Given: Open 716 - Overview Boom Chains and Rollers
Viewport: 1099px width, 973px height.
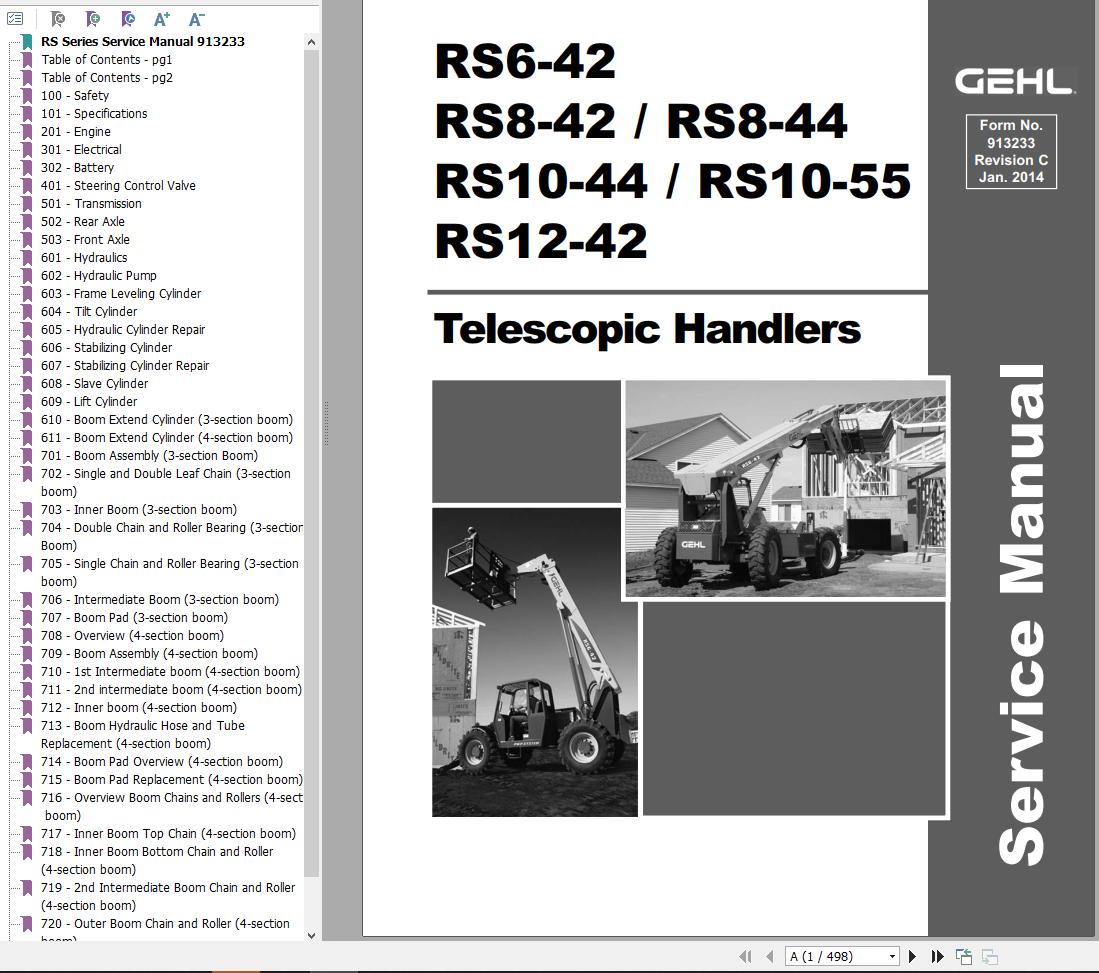Looking at the screenshot, I should (172, 807).
